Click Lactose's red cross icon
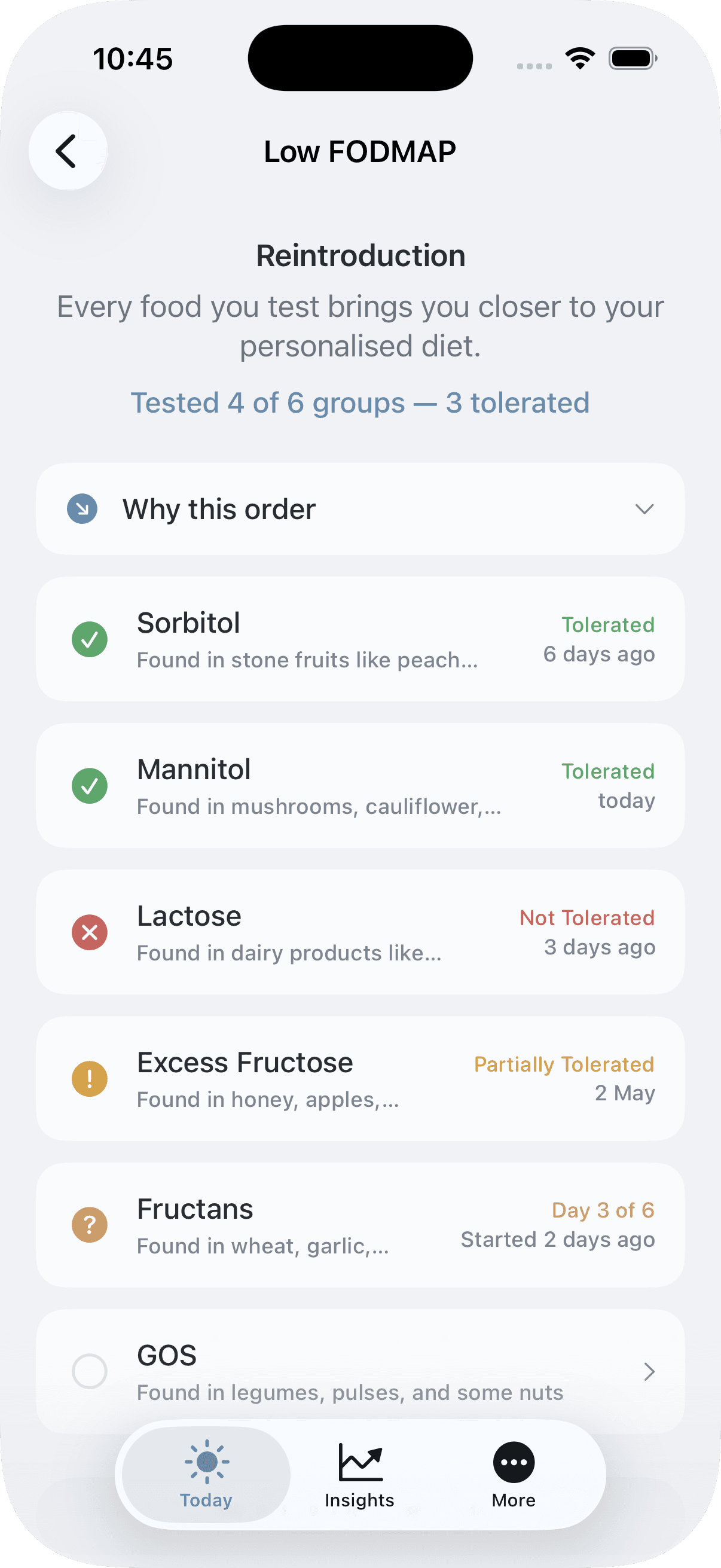 point(90,932)
